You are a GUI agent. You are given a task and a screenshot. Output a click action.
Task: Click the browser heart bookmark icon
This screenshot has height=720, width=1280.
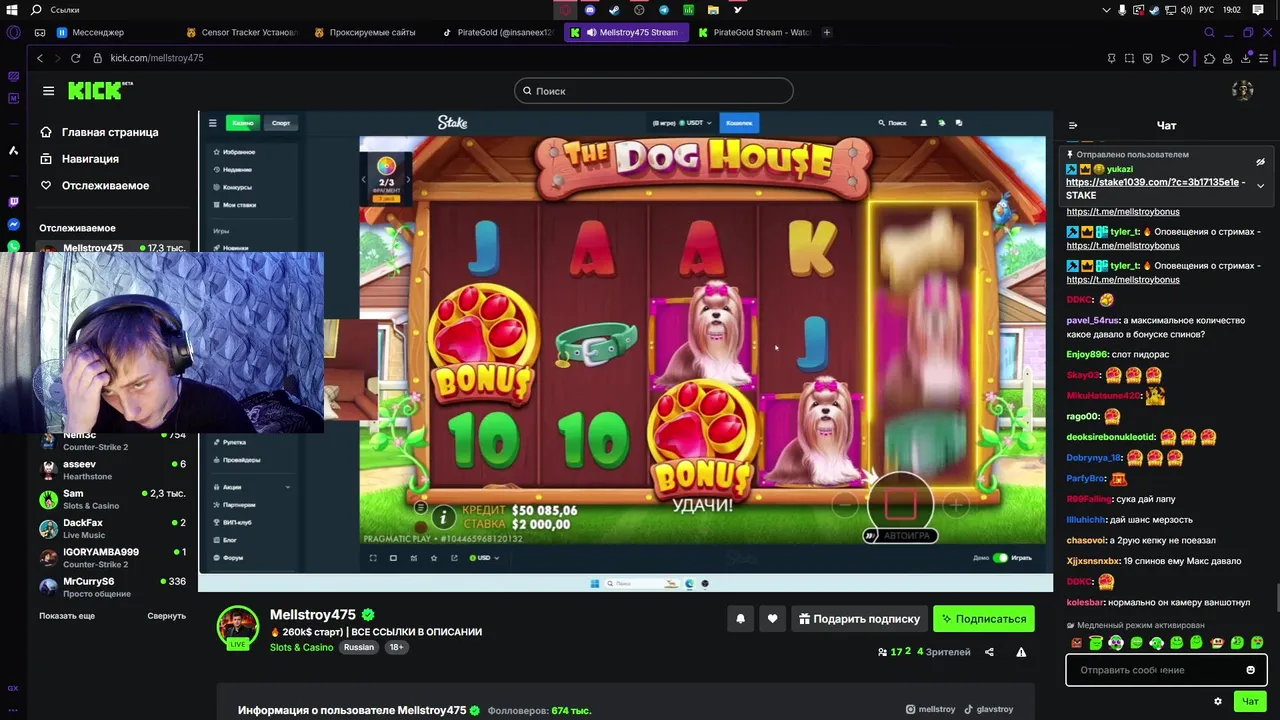click(1184, 58)
